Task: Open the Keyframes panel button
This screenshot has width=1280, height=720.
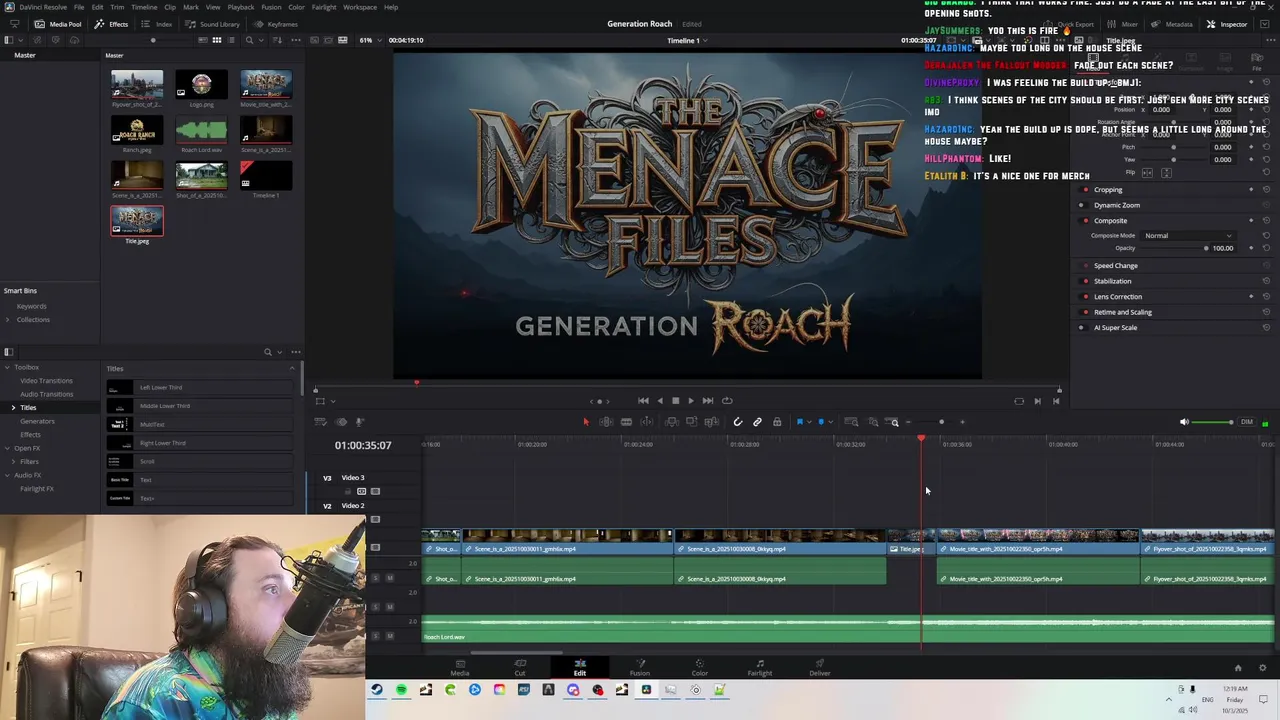Action: coord(276,24)
